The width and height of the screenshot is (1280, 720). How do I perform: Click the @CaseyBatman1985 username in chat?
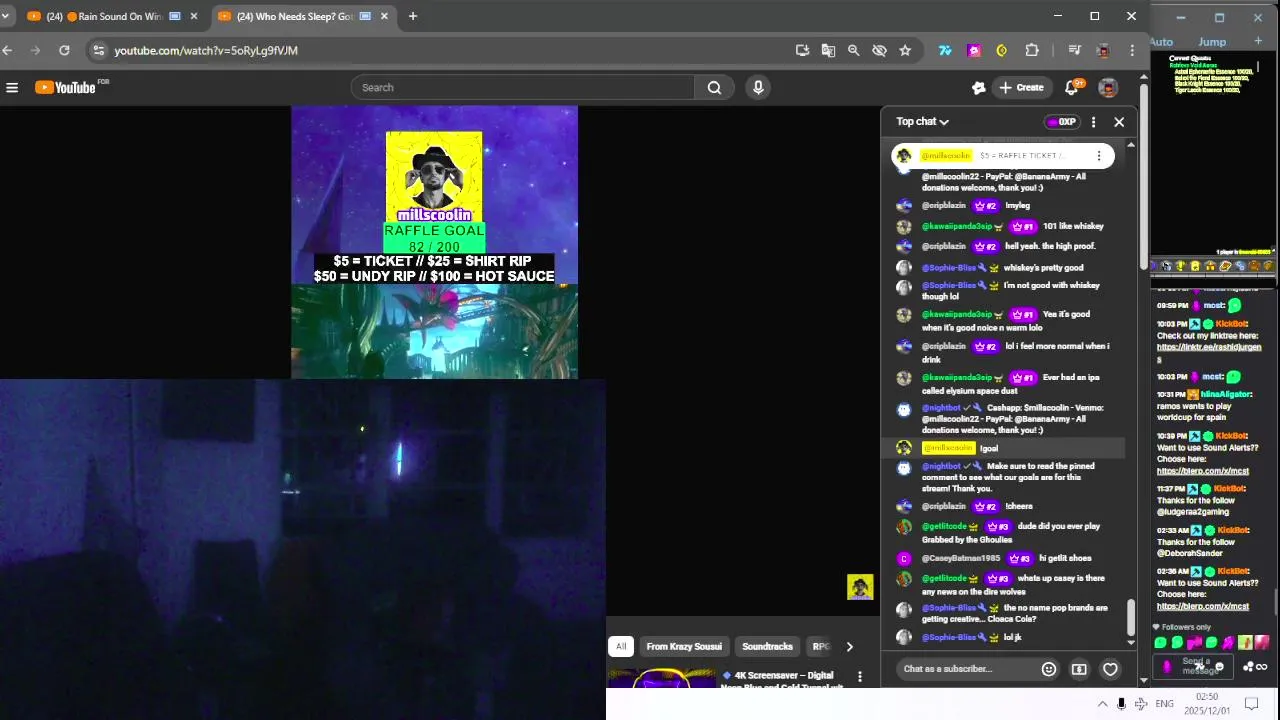(x=961, y=558)
